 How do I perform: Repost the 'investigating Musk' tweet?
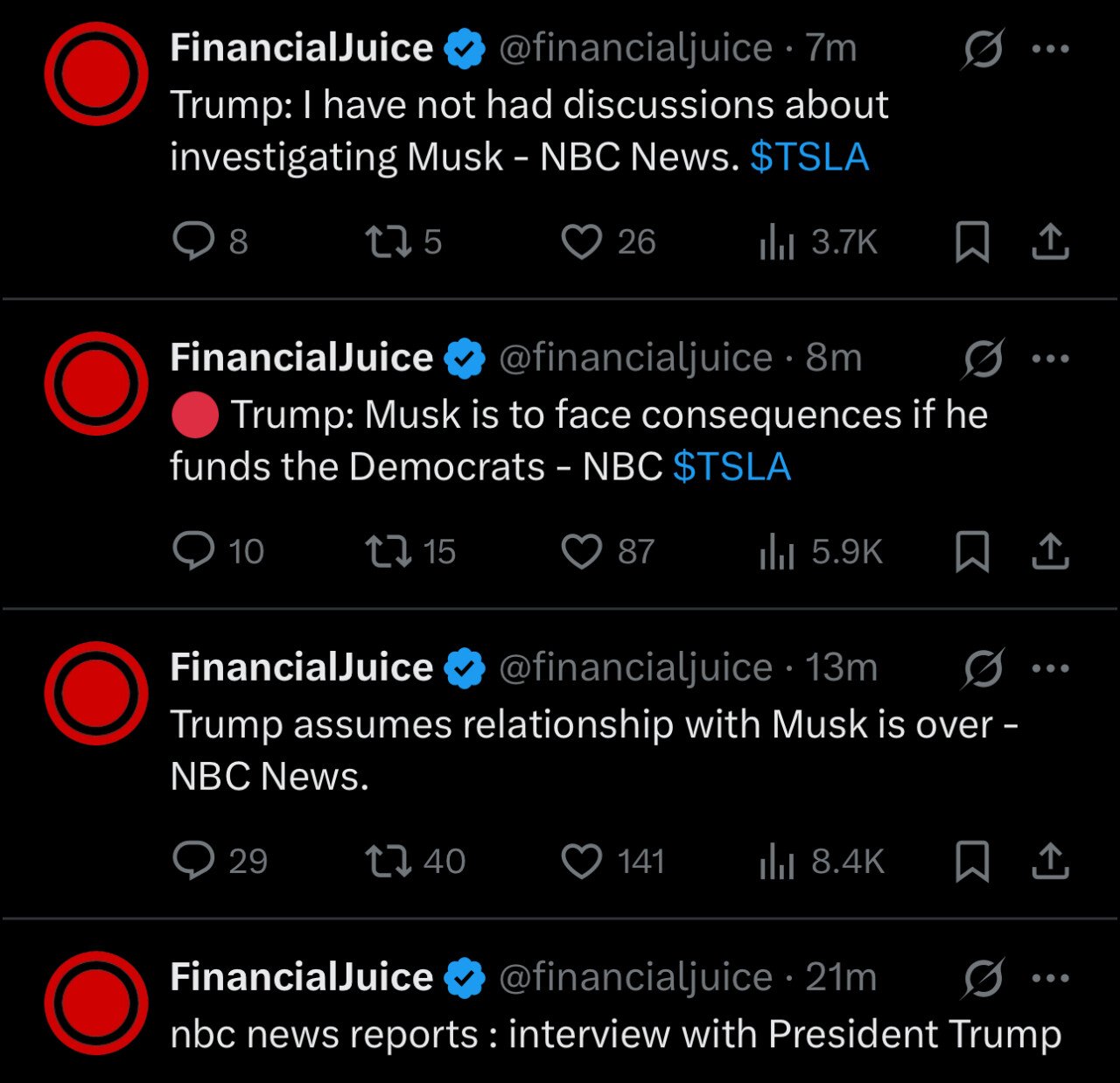388,241
